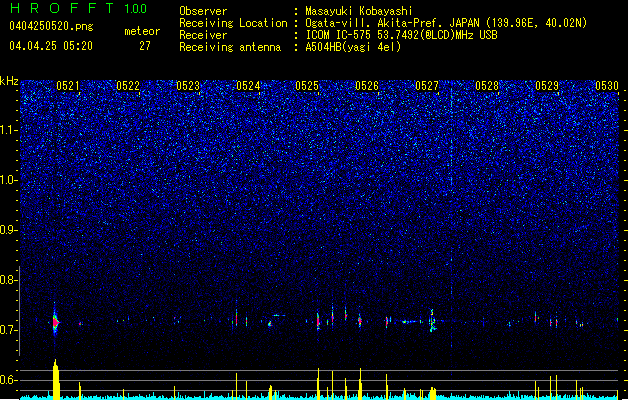Click the 0526 time marker
The height and width of the screenshot is (400, 629).
367,86
